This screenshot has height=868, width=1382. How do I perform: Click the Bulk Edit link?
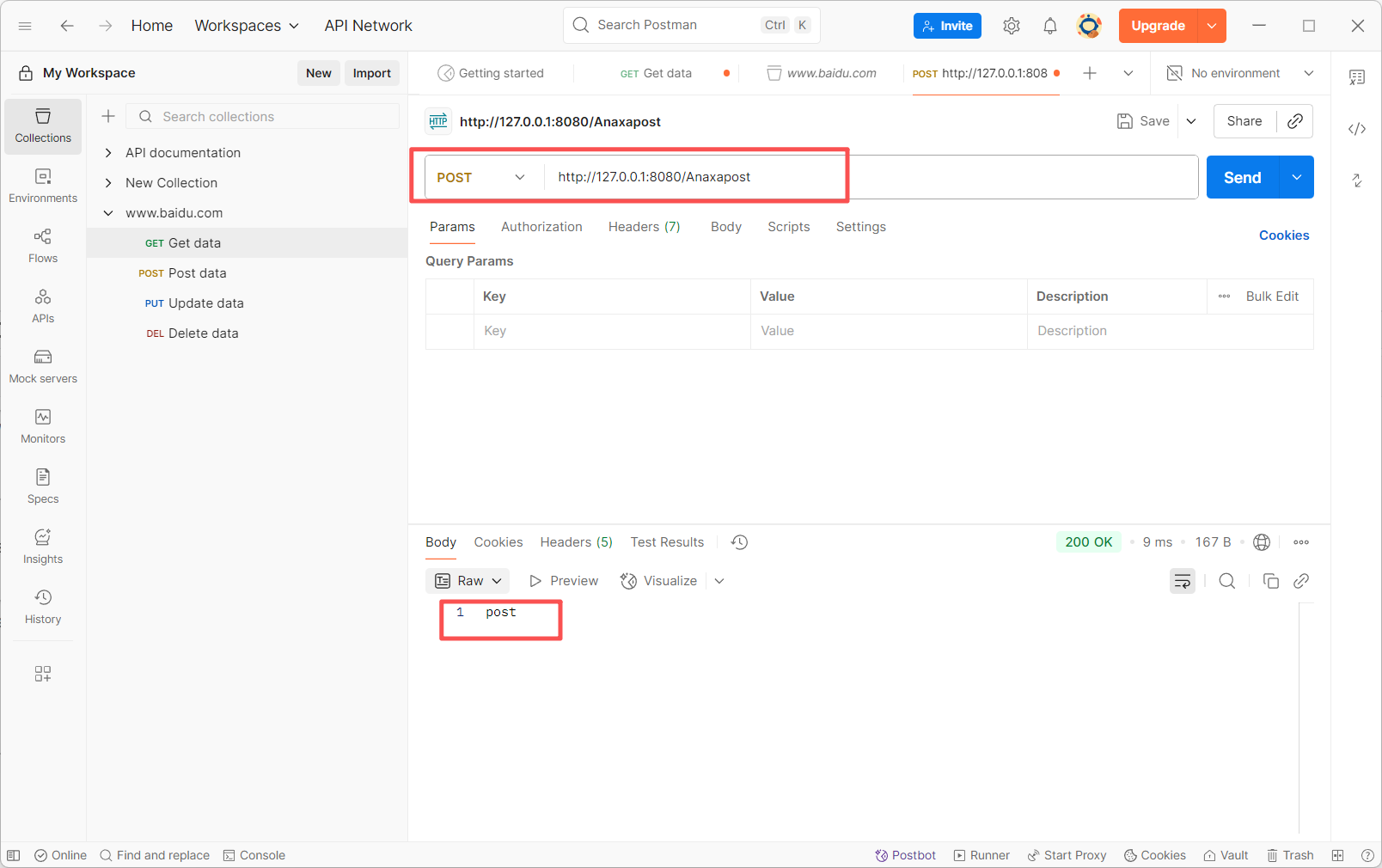click(x=1272, y=296)
